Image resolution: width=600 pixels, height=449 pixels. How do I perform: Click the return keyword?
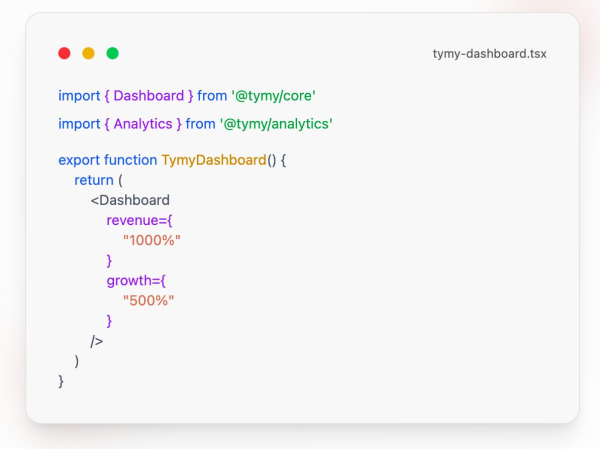[x=94, y=180]
